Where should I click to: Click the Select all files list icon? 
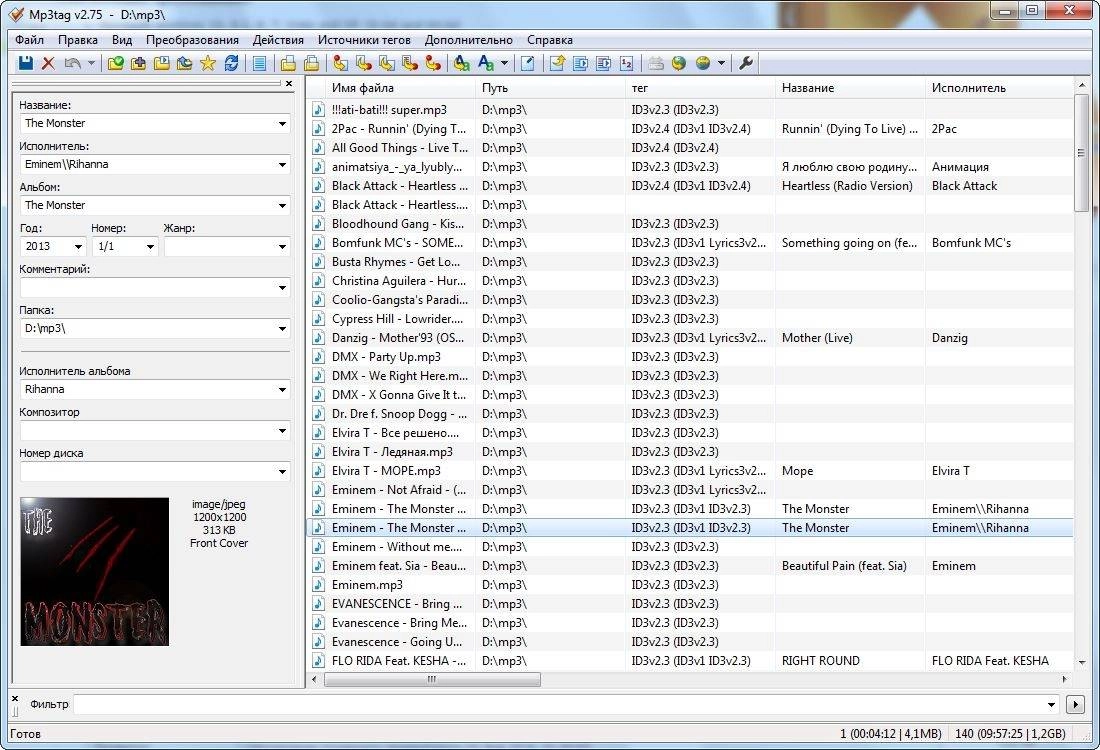(x=260, y=63)
